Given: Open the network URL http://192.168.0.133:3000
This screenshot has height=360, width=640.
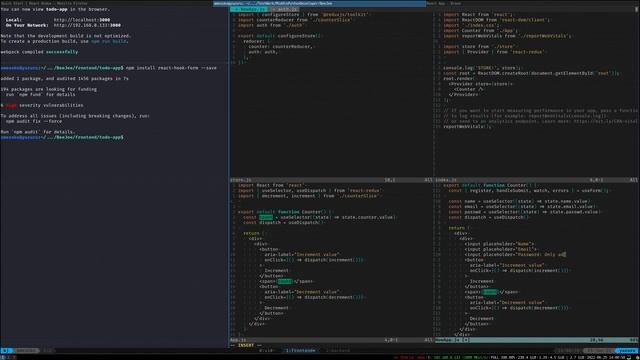Looking at the screenshot, I should point(87,25).
